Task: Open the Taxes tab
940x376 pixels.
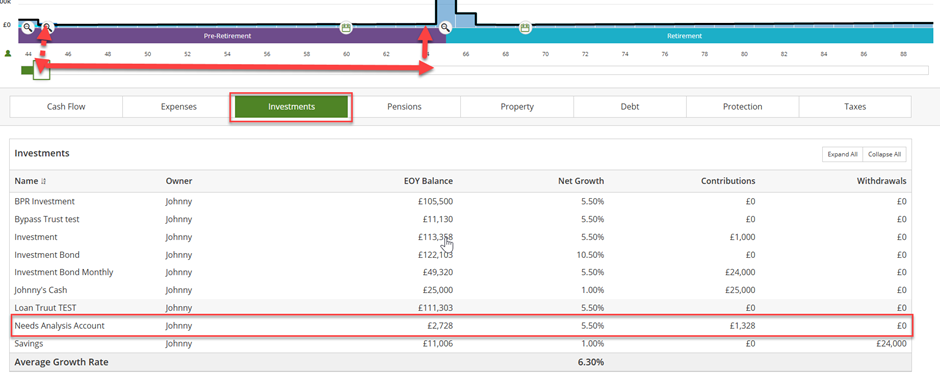Action: coord(855,107)
